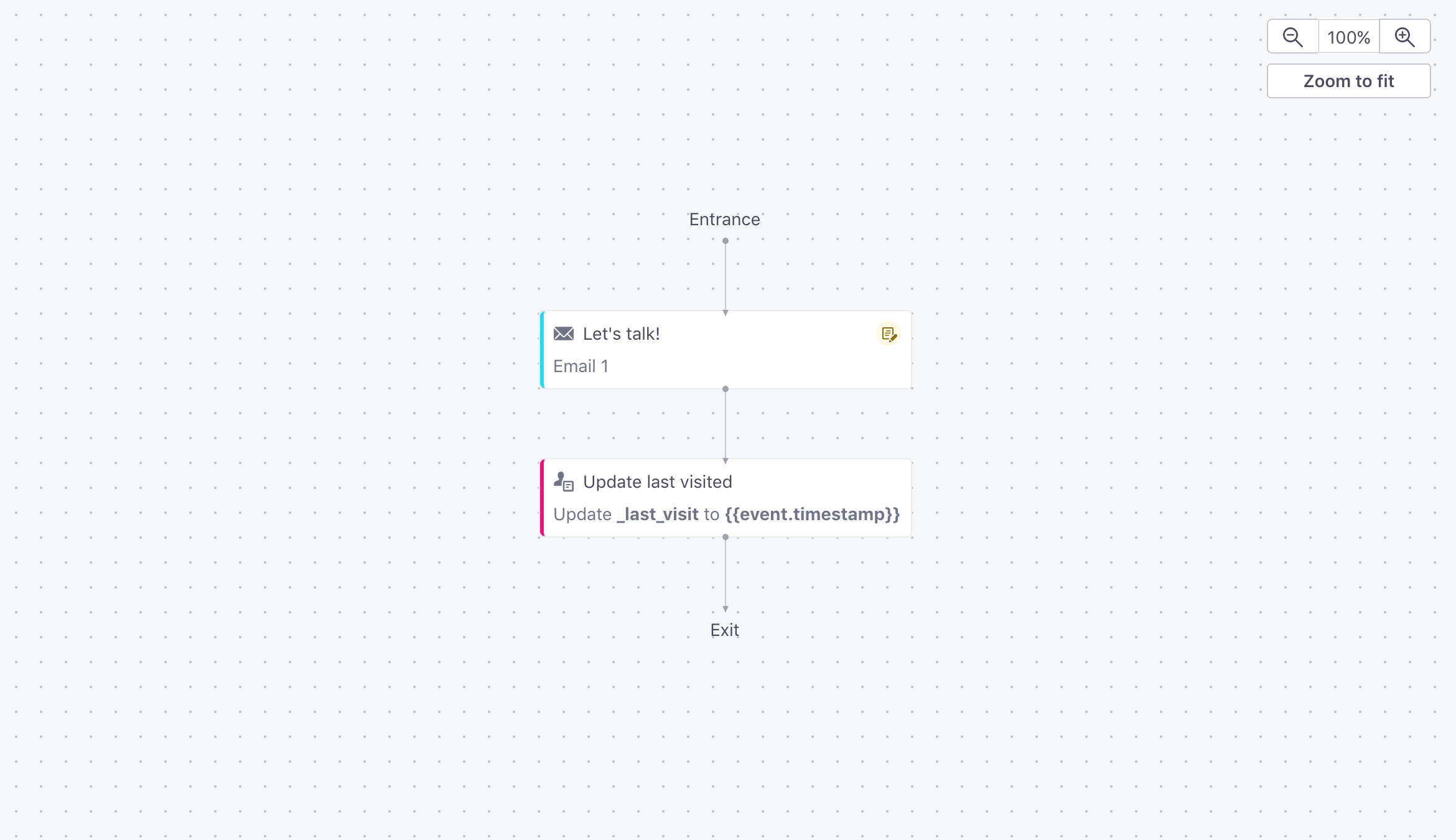Click the person attribute icon on Update node
The width and height of the screenshot is (1456, 840).
pos(564,482)
